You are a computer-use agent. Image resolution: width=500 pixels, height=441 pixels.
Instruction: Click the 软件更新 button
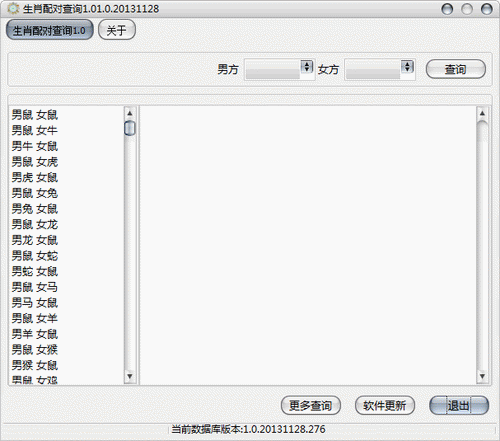point(385,405)
